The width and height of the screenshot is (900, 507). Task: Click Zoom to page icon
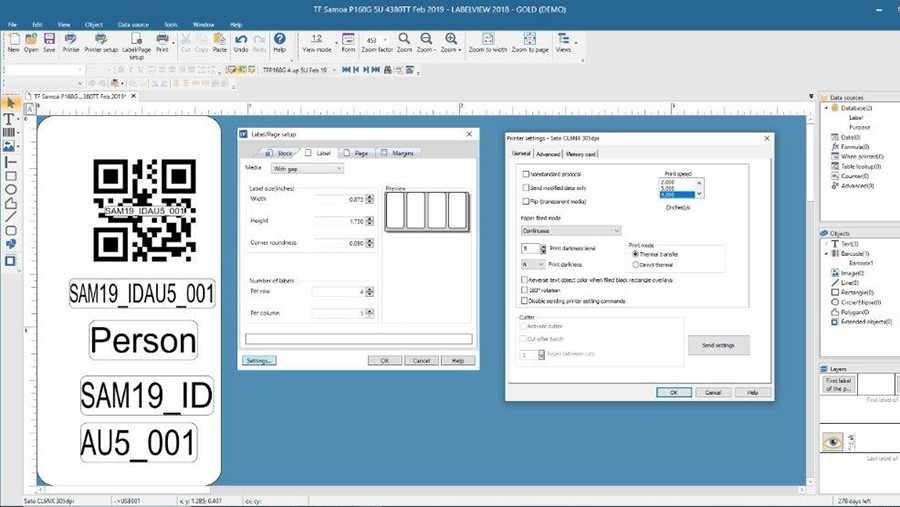click(x=530, y=42)
